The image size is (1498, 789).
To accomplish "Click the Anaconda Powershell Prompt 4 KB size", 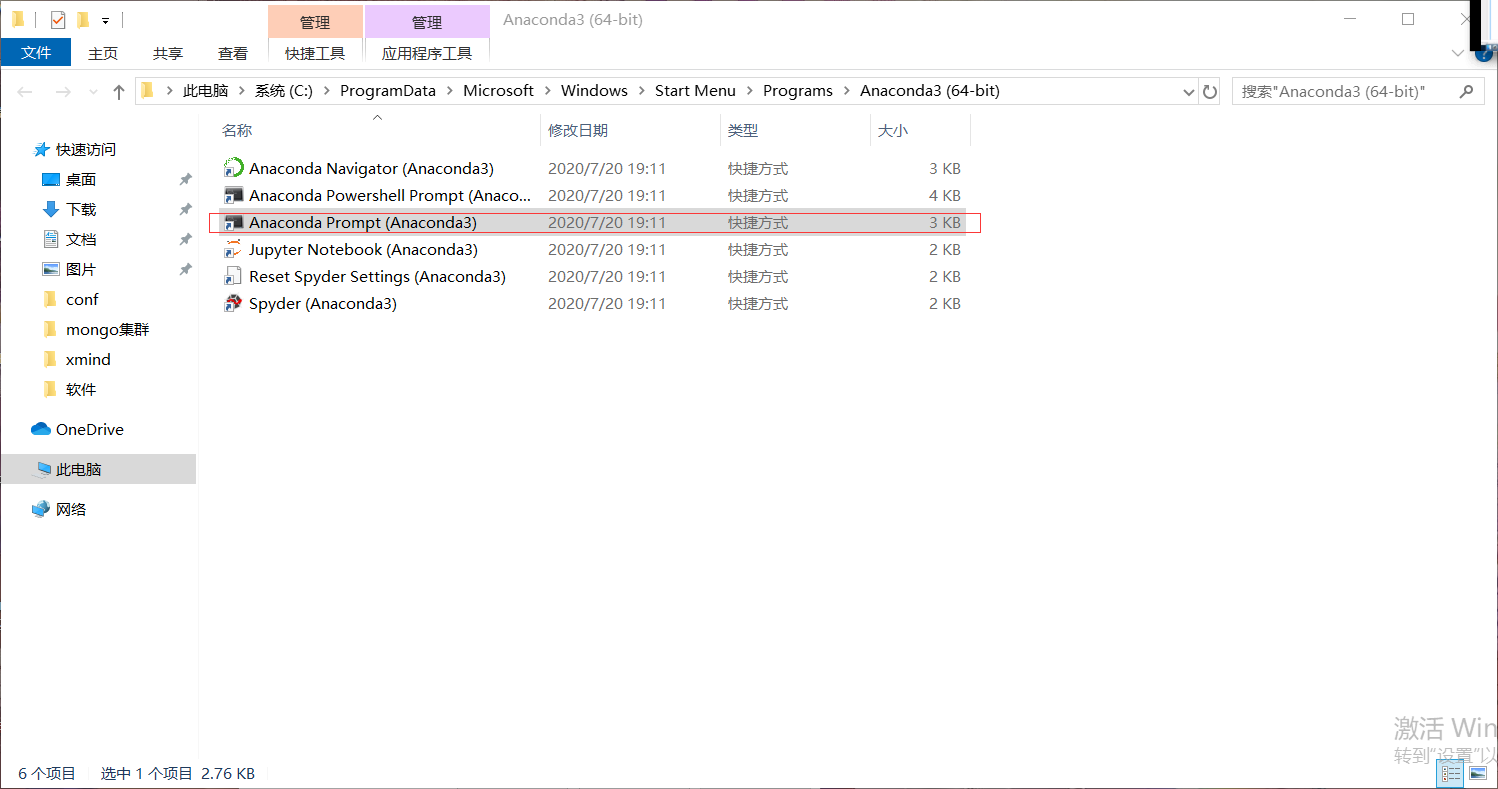I will [x=945, y=195].
